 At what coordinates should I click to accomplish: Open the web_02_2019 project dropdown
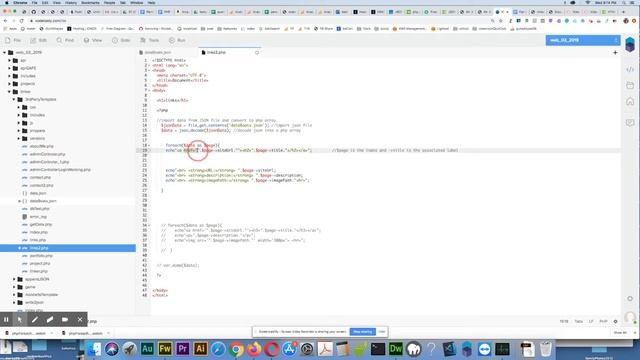pyautogui.click(x=583, y=40)
